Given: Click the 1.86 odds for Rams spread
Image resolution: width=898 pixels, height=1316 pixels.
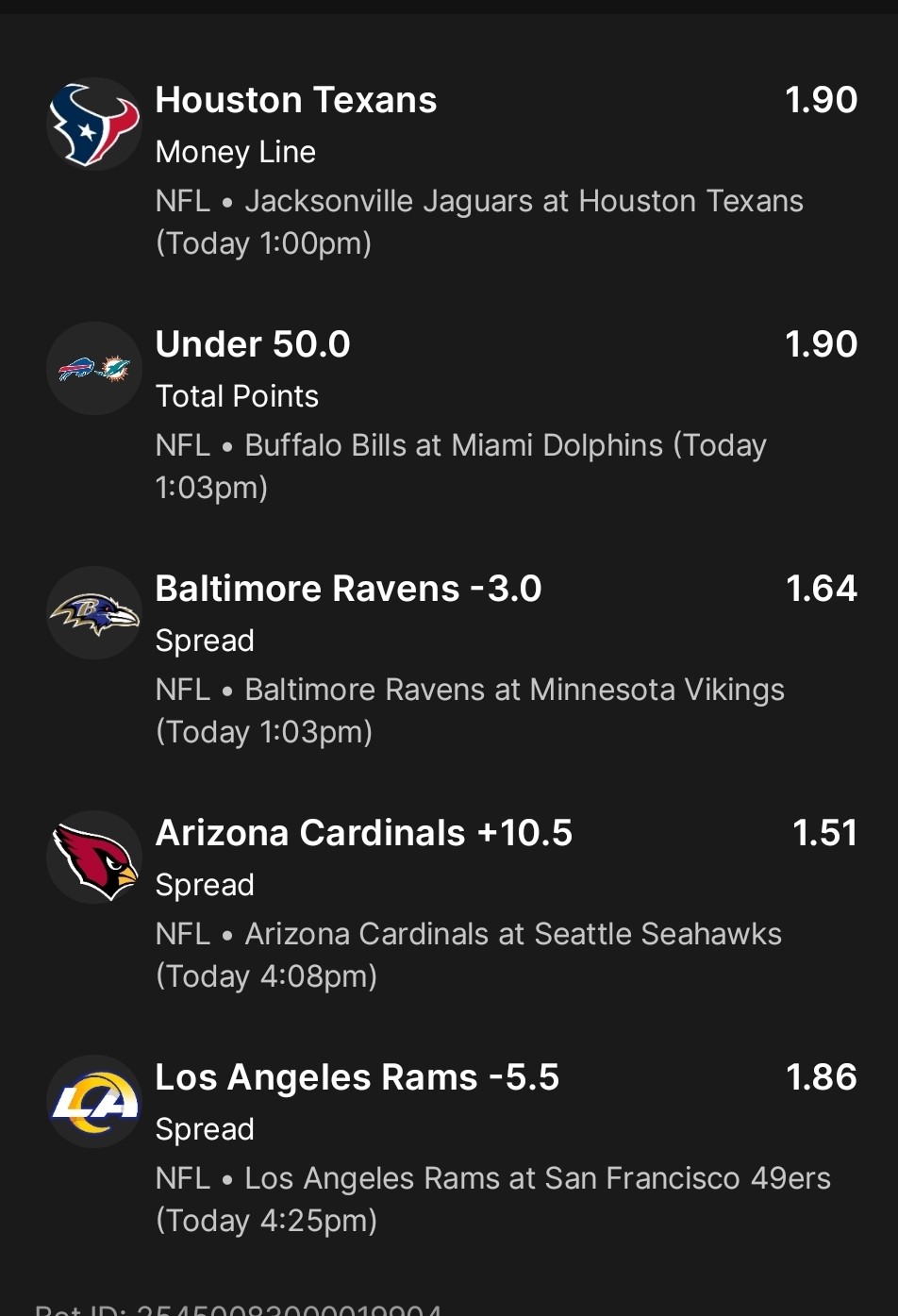Looking at the screenshot, I should tap(821, 1077).
